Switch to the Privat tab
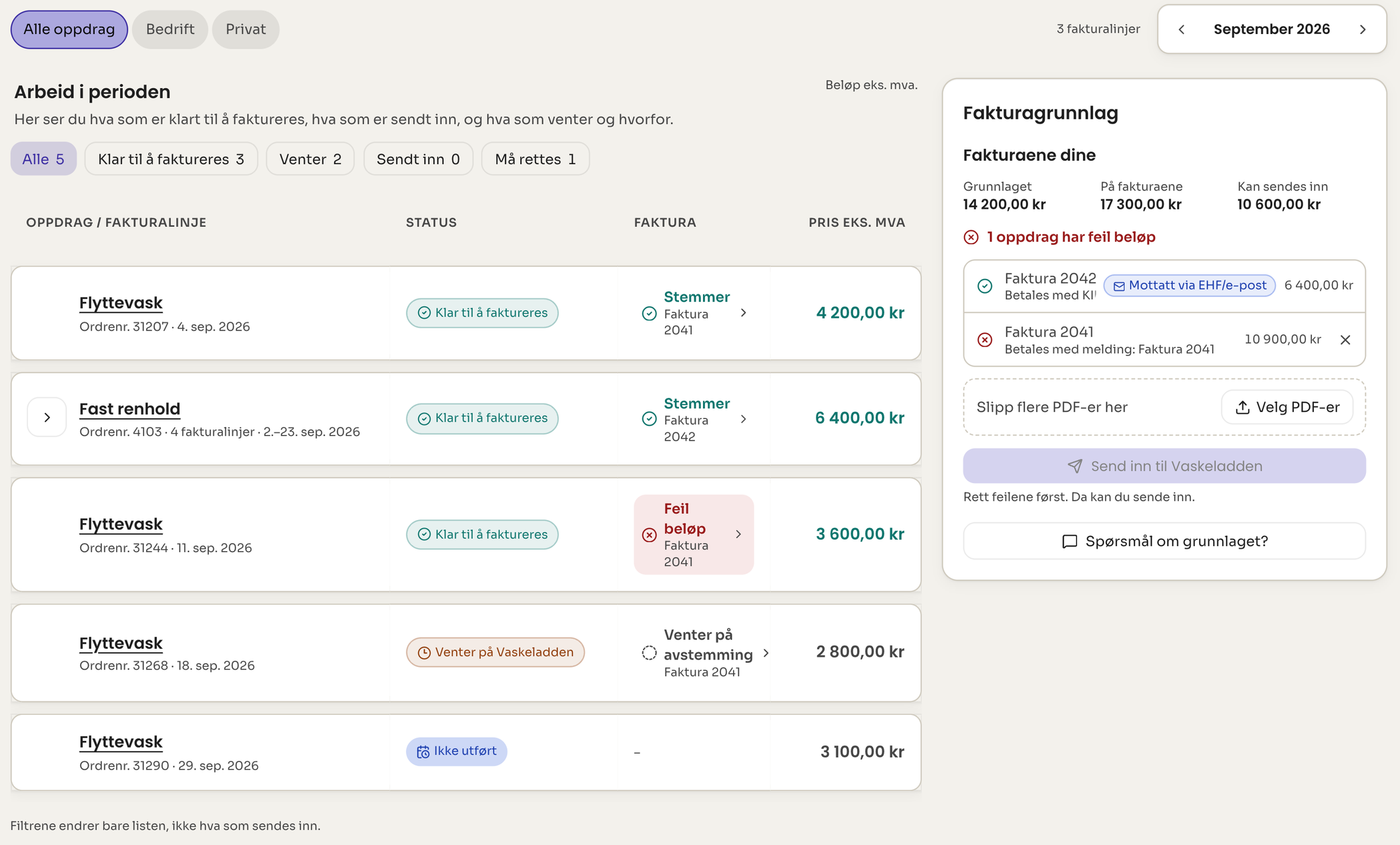This screenshot has width=1400, height=845. pyautogui.click(x=246, y=29)
